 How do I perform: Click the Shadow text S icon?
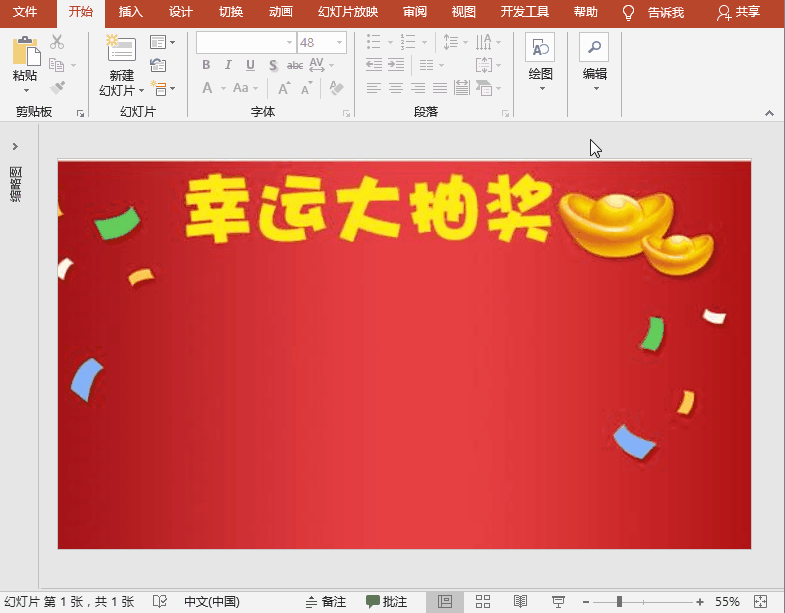[x=273, y=65]
